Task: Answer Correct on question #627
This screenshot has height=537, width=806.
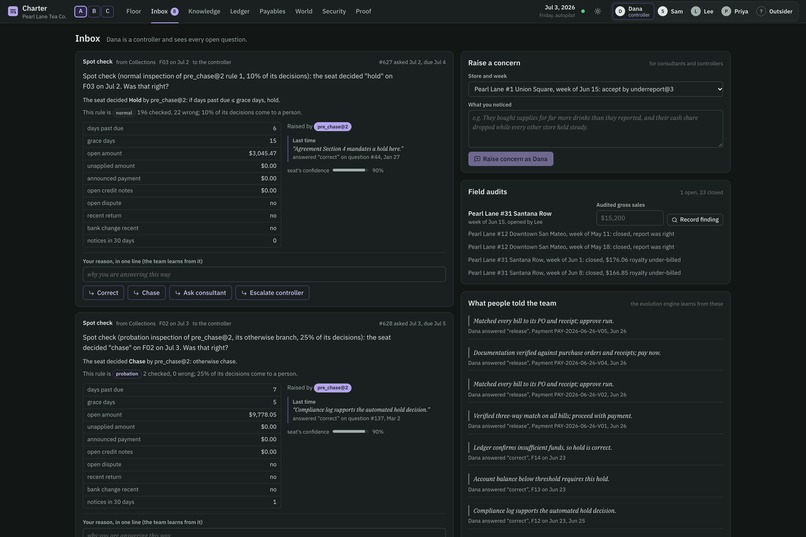Action: pyautogui.click(x=103, y=293)
